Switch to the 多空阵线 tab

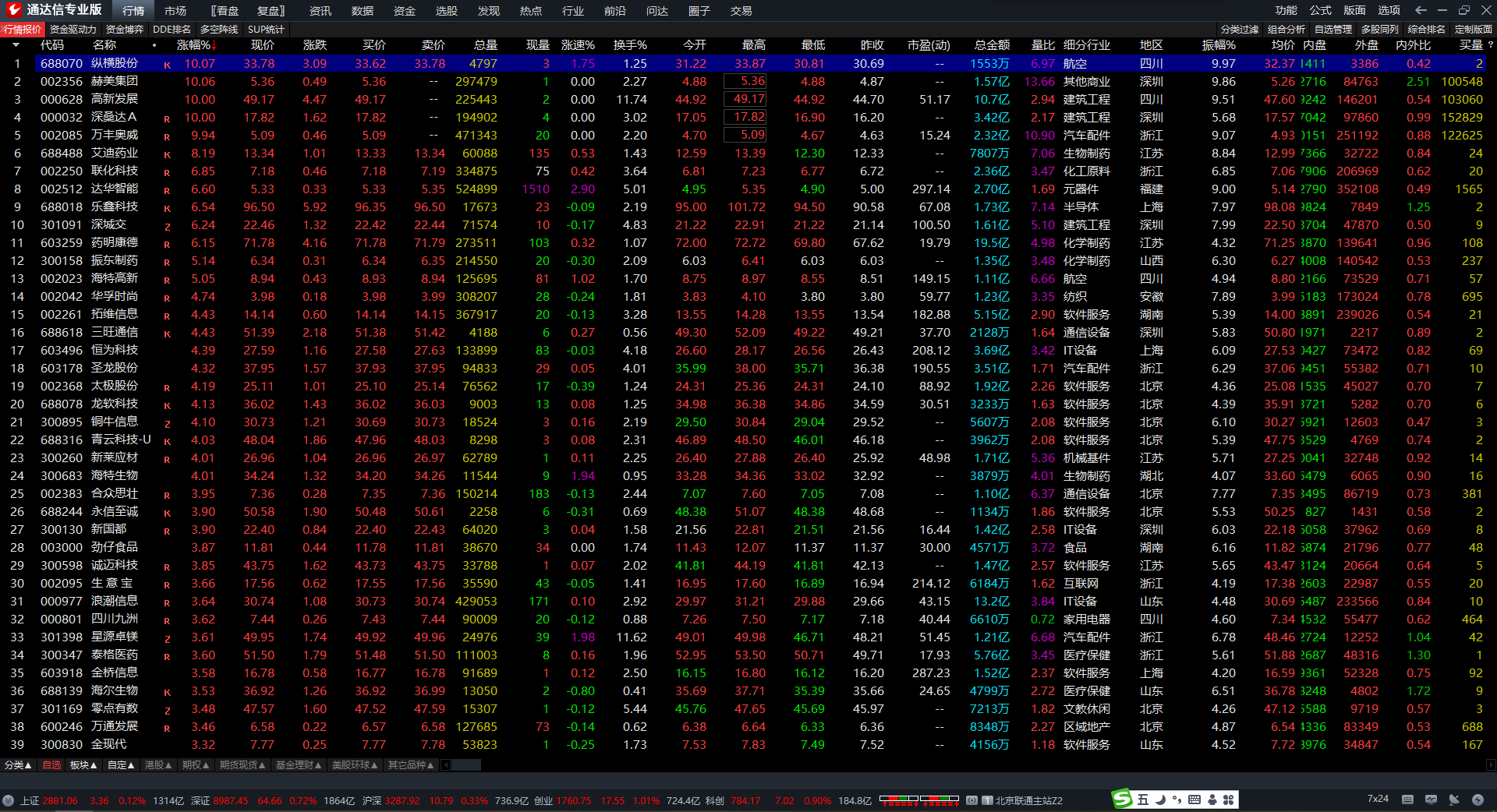[x=219, y=30]
